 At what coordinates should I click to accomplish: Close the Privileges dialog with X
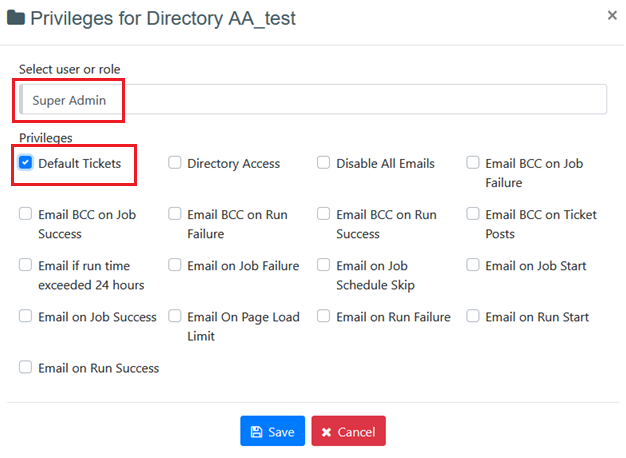click(x=612, y=15)
